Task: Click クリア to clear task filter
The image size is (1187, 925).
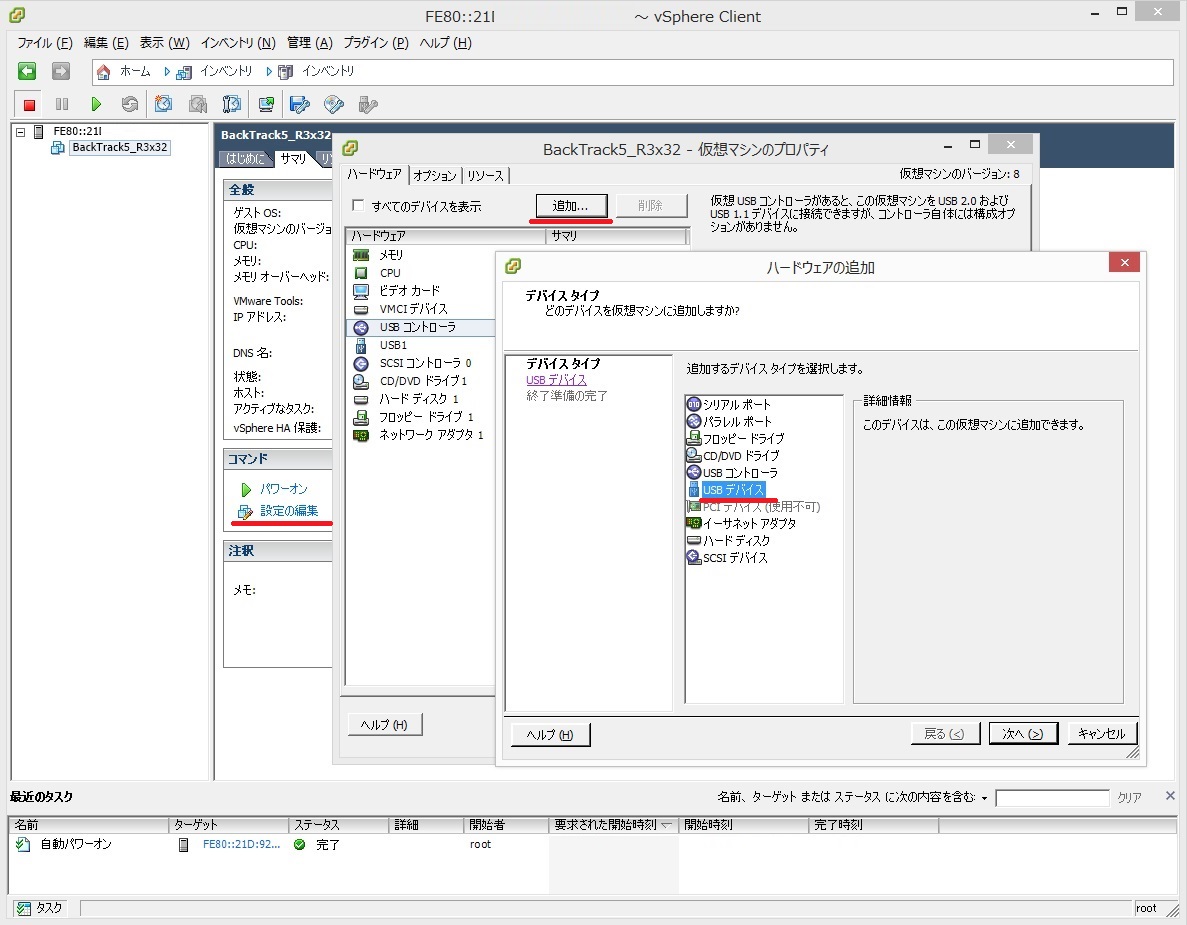Action: pyautogui.click(x=1129, y=798)
